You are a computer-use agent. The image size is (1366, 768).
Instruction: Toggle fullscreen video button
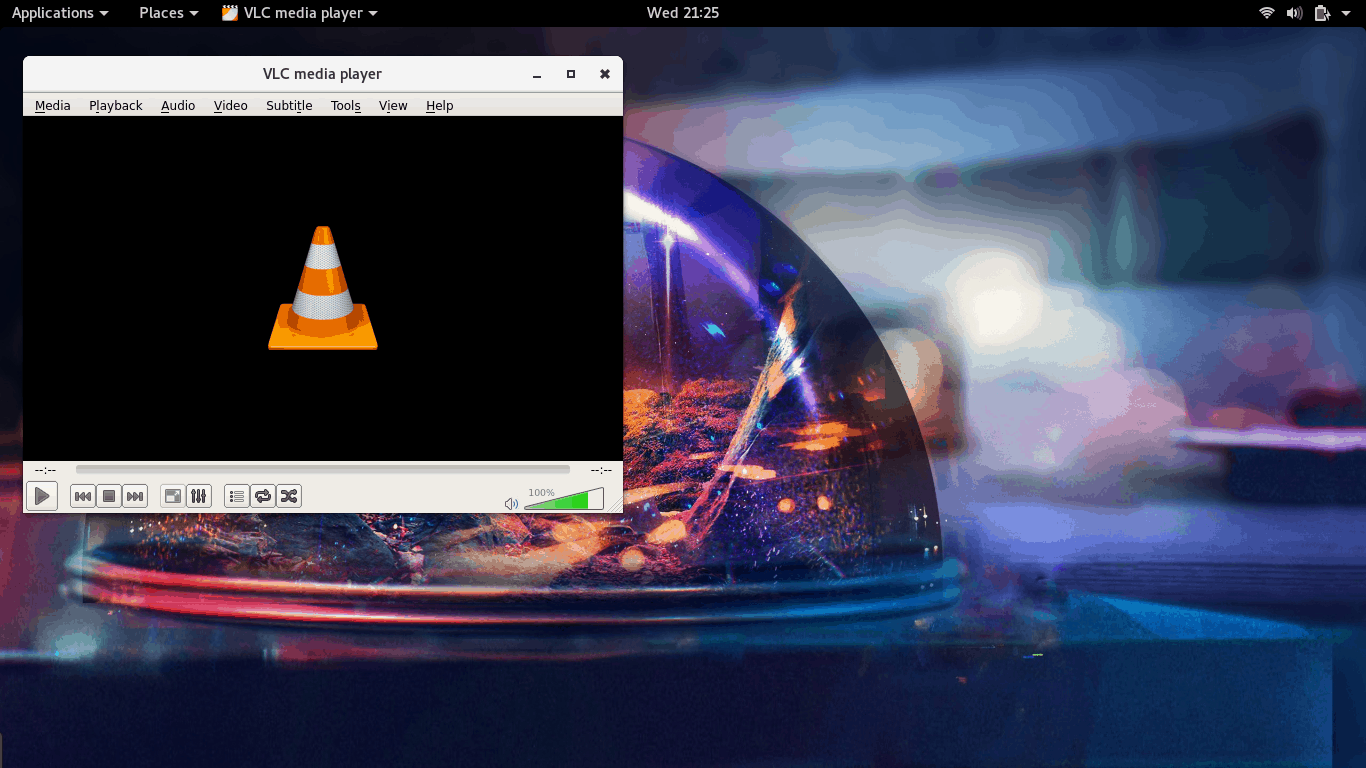tap(173, 496)
